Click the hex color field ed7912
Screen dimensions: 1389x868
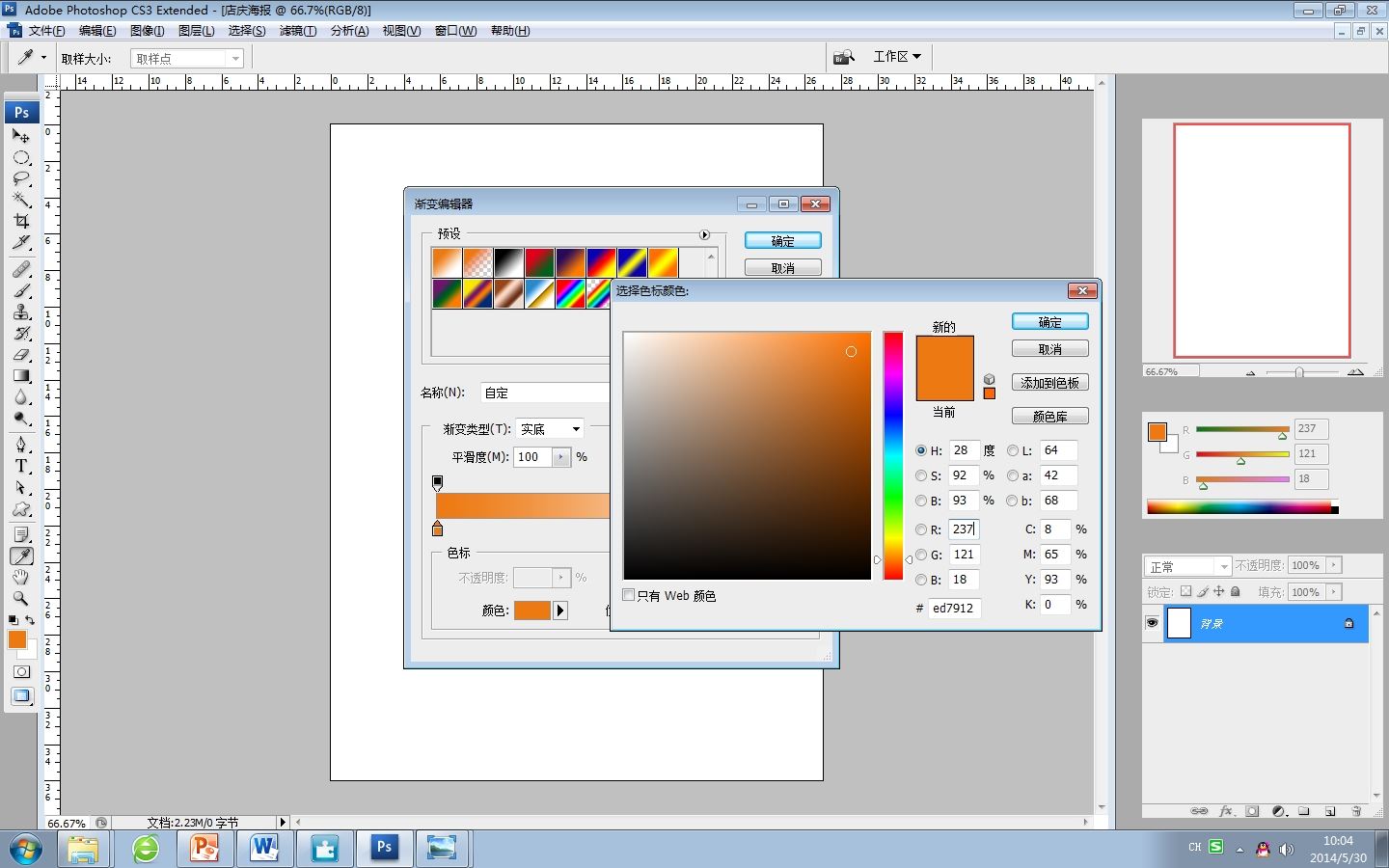955,609
